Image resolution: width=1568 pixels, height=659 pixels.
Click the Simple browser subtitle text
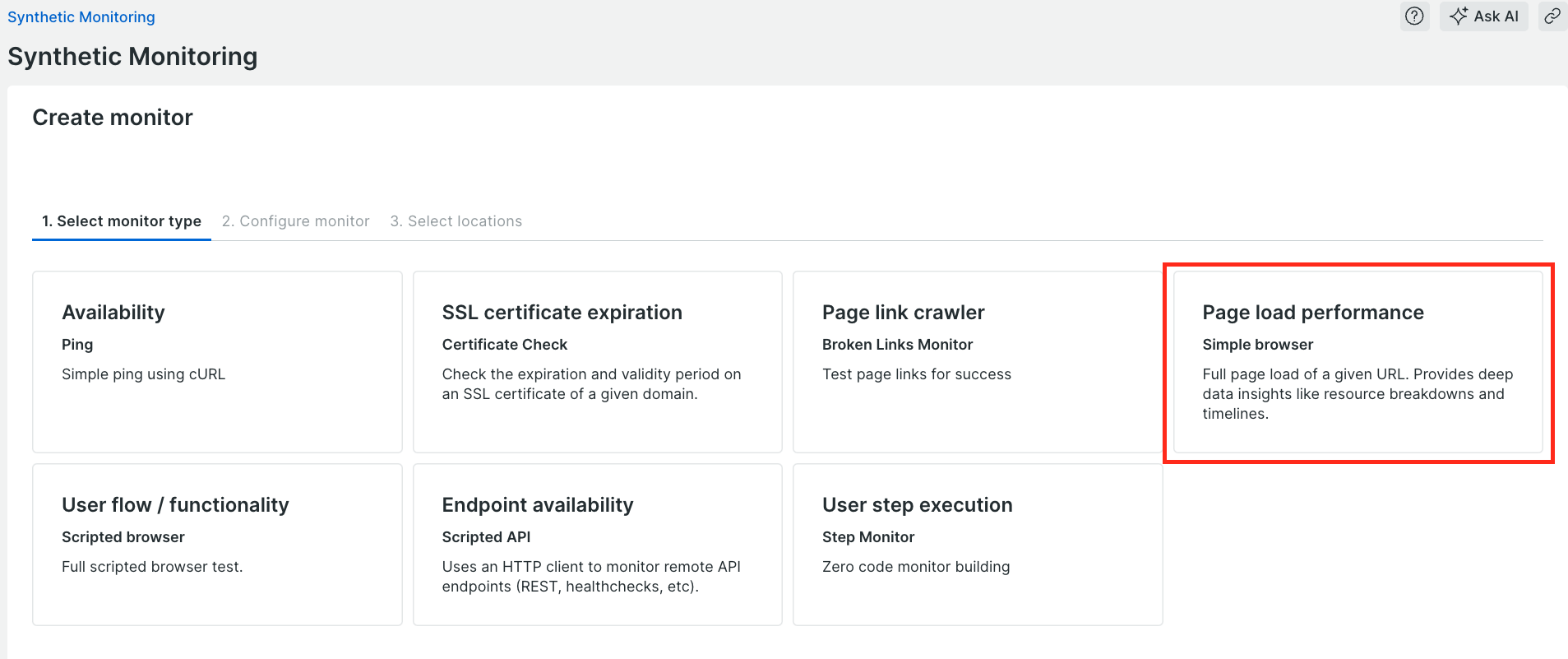pos(1257,345)
